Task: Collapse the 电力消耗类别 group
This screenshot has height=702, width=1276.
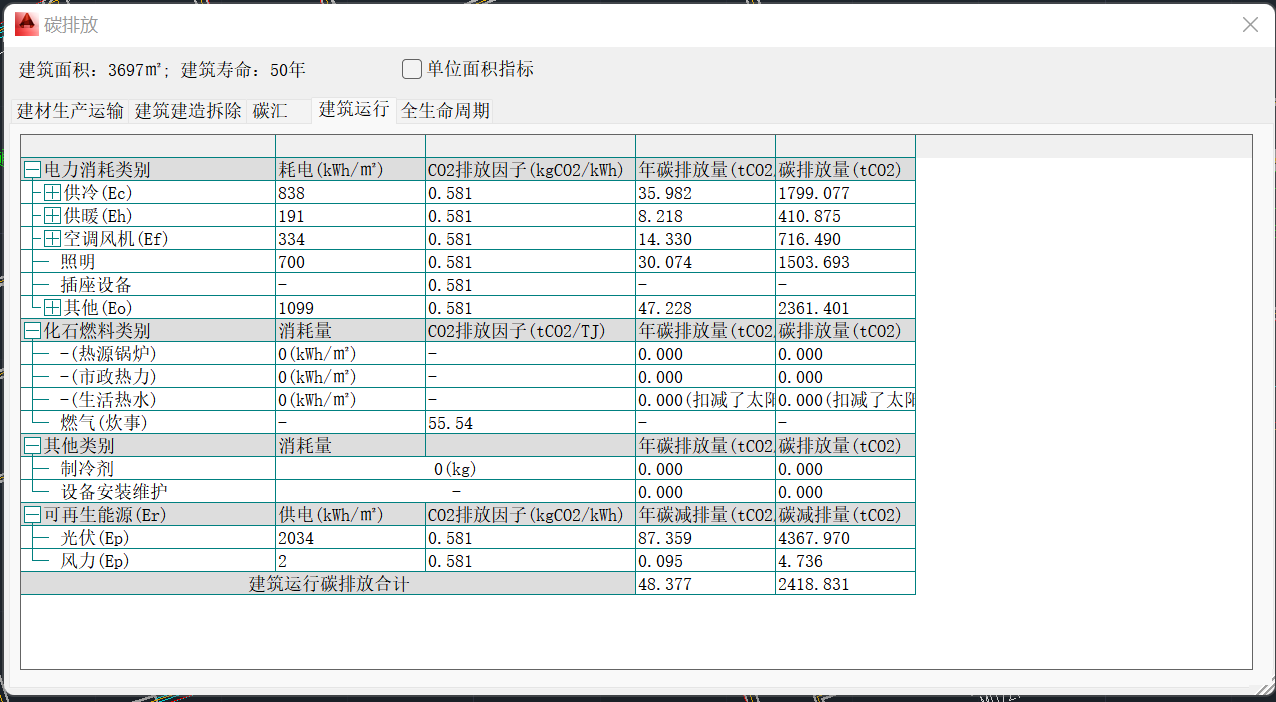Action: coord(32,170)
